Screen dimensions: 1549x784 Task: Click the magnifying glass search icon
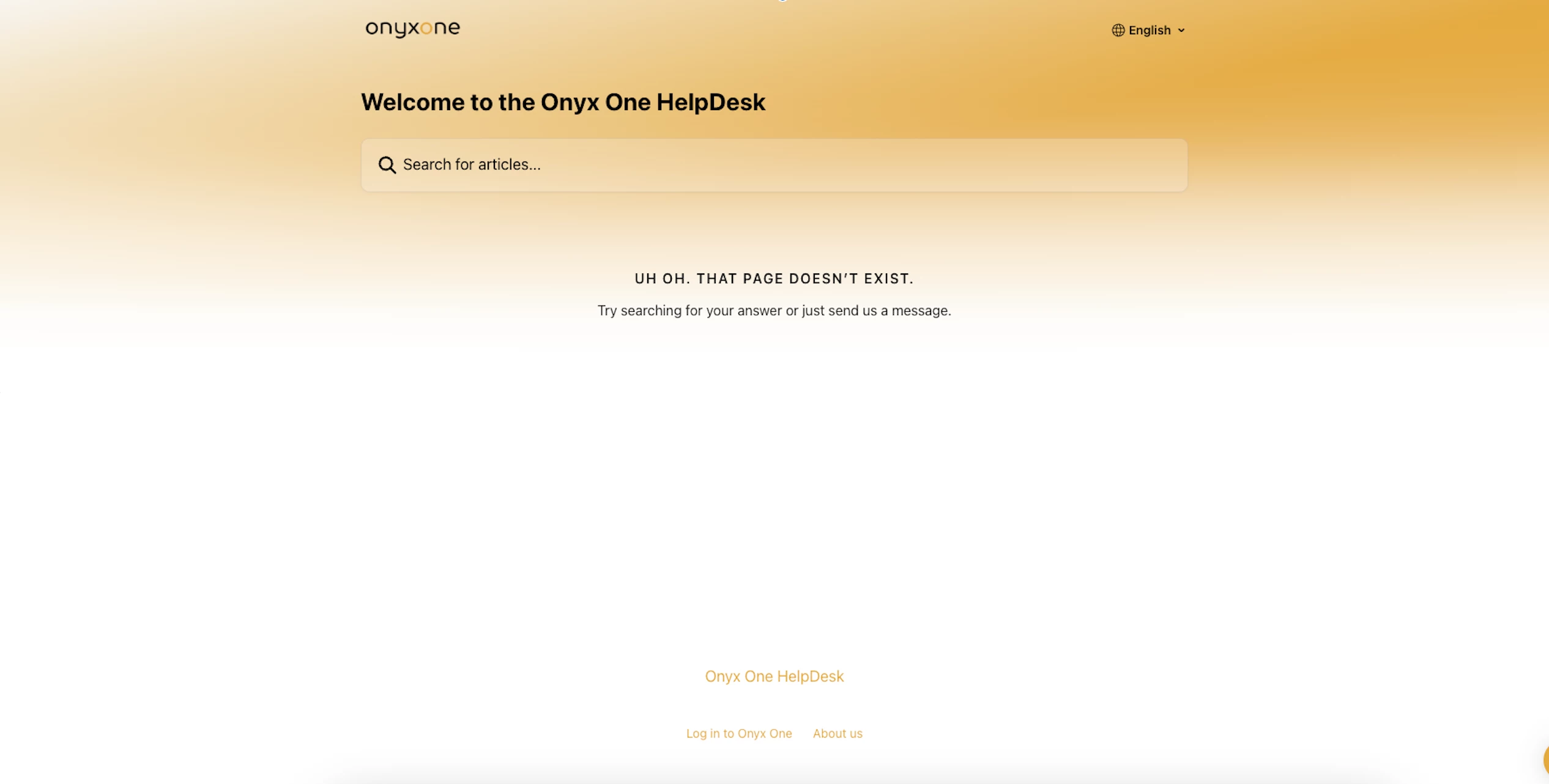click(387, 165)
